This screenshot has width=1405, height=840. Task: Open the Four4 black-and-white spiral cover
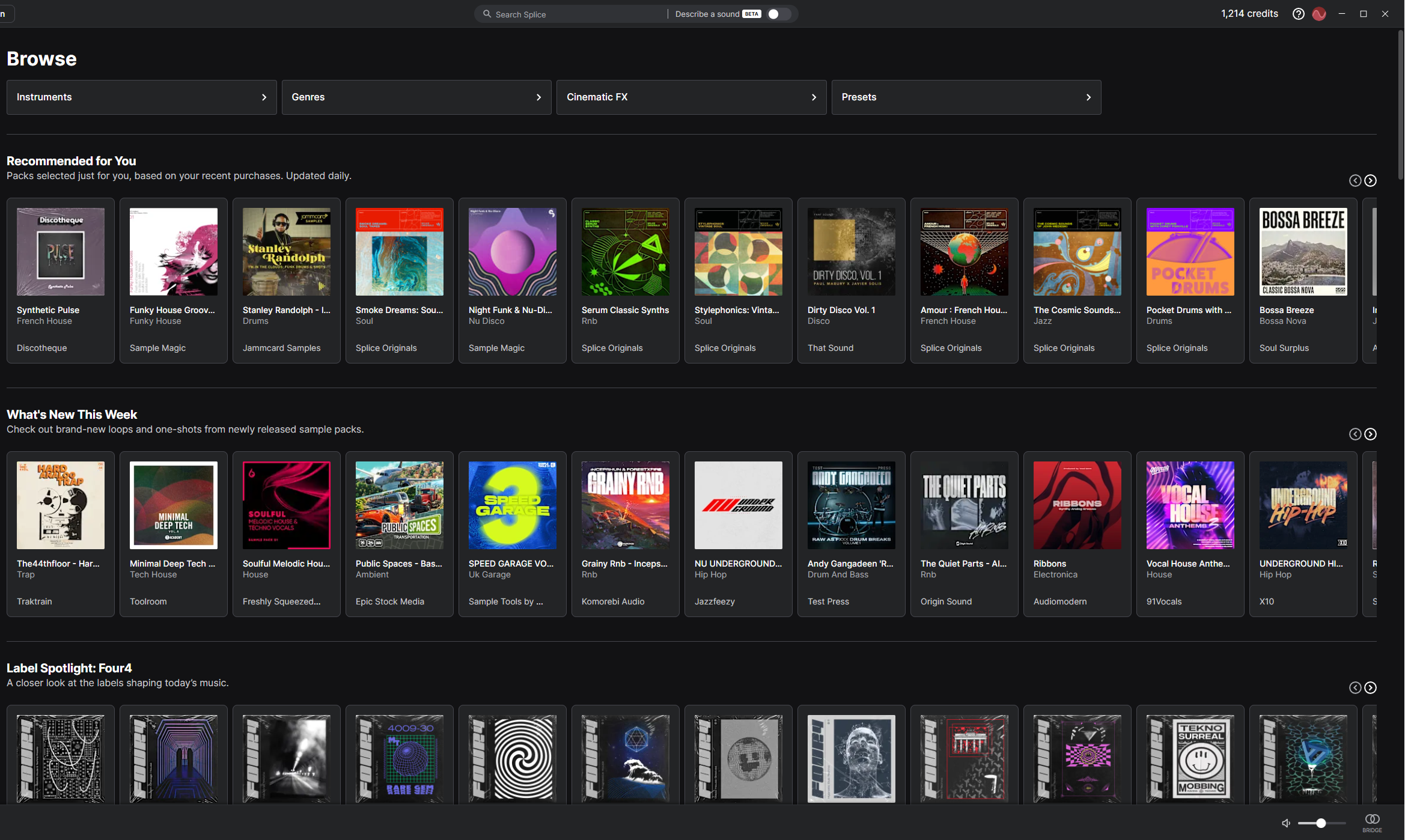pyautogui.click(x=513, y=759)
